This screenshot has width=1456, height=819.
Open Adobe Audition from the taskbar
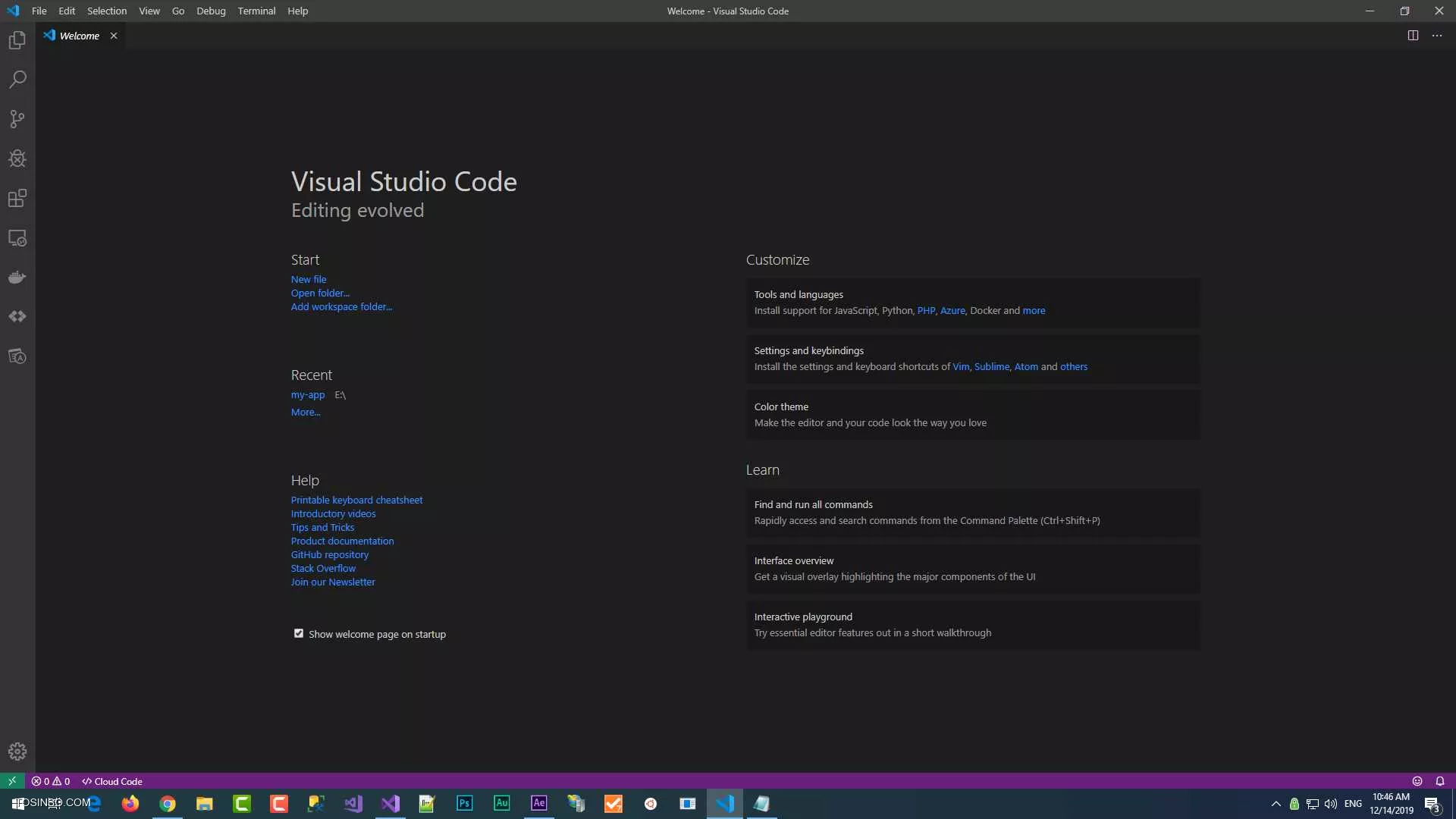tap(502, 804)
